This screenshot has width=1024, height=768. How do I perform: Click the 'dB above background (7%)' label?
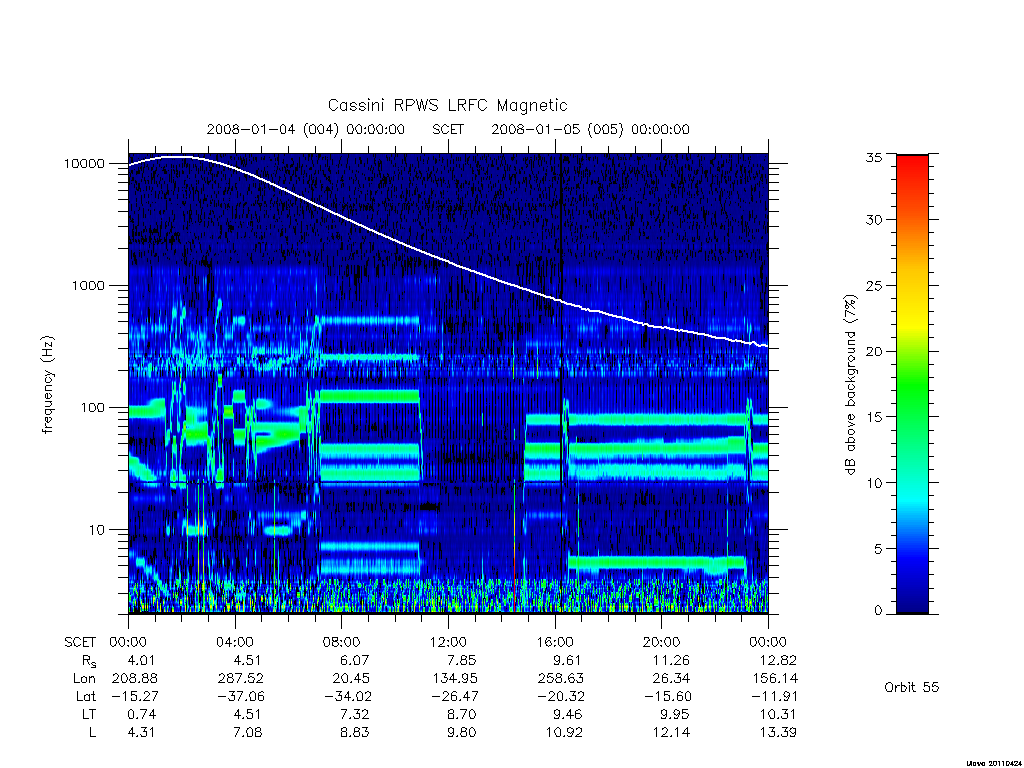(850, 384)
